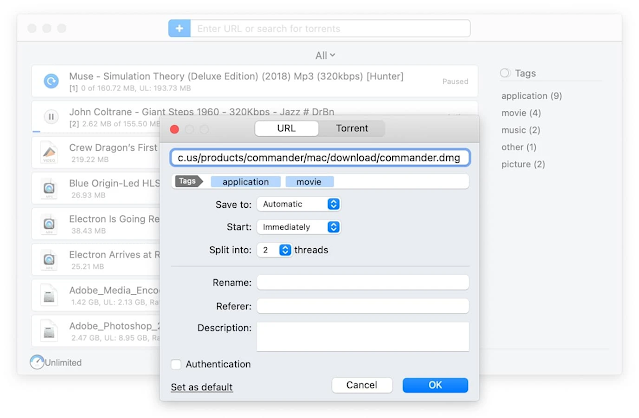Open the Save to Automatic dropdown
This screenshot has width=639, height=418.
299,204
